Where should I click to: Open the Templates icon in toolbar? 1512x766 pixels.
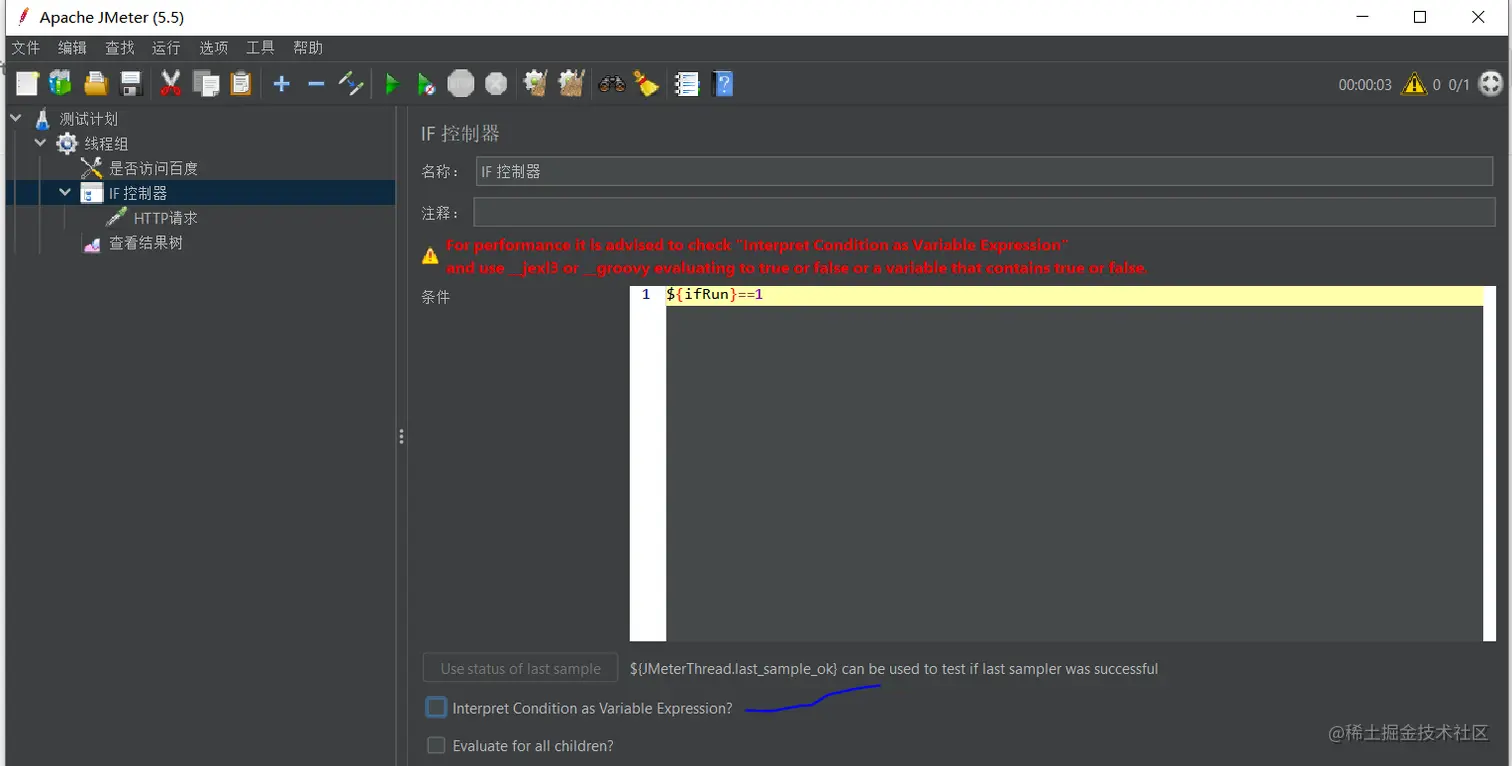[61, 84]
